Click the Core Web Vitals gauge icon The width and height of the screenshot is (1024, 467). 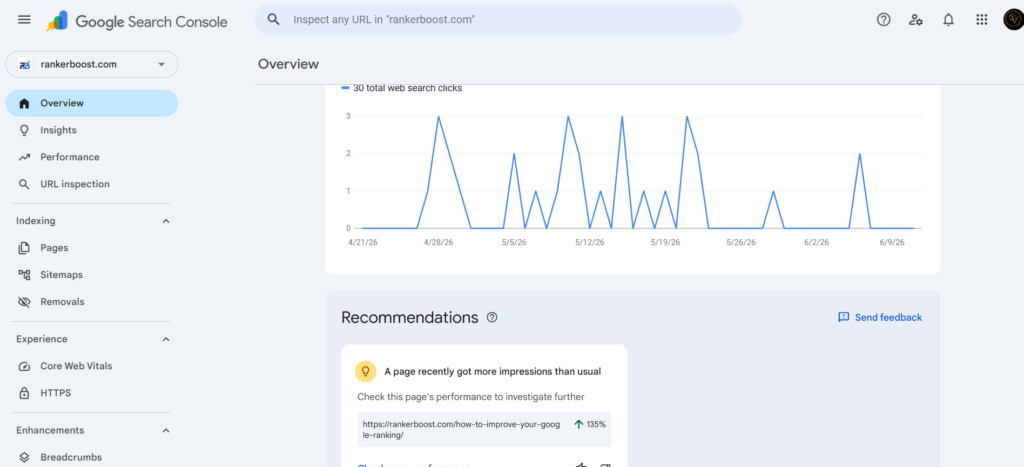tap(24, 366)
